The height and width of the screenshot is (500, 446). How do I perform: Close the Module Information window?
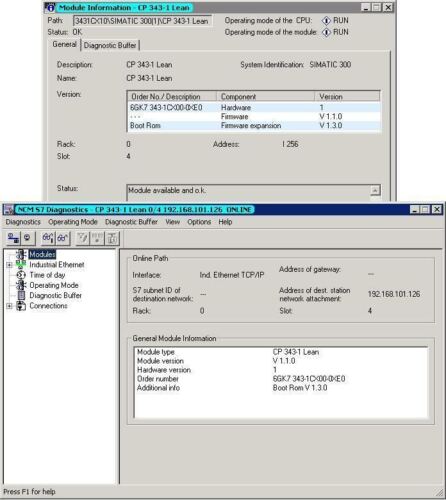tap(388, 7)
